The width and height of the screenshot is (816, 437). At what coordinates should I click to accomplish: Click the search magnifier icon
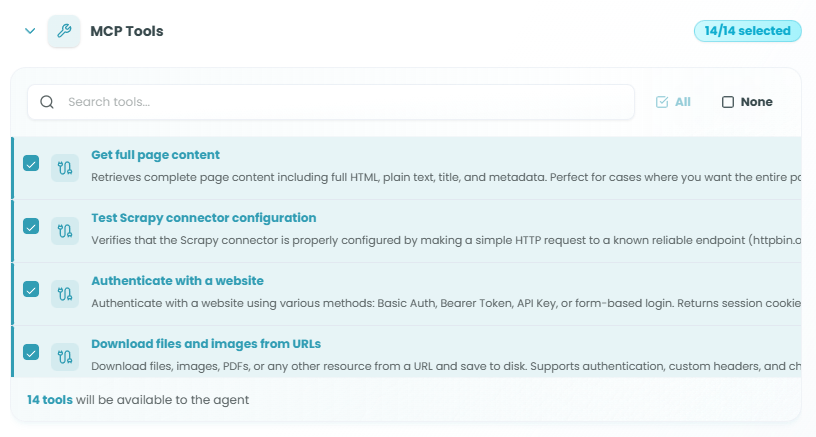(x=47, y=102)
